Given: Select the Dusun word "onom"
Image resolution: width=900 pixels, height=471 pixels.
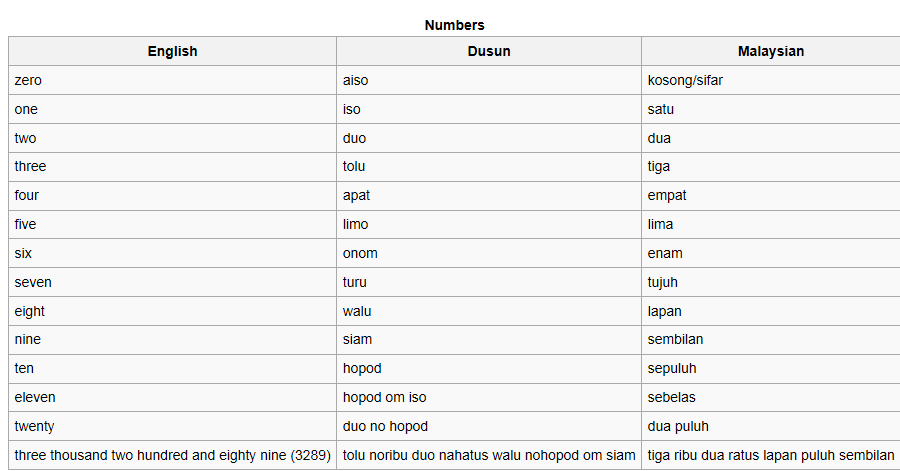Looking at the screenshot, I should tap(360, 253).
